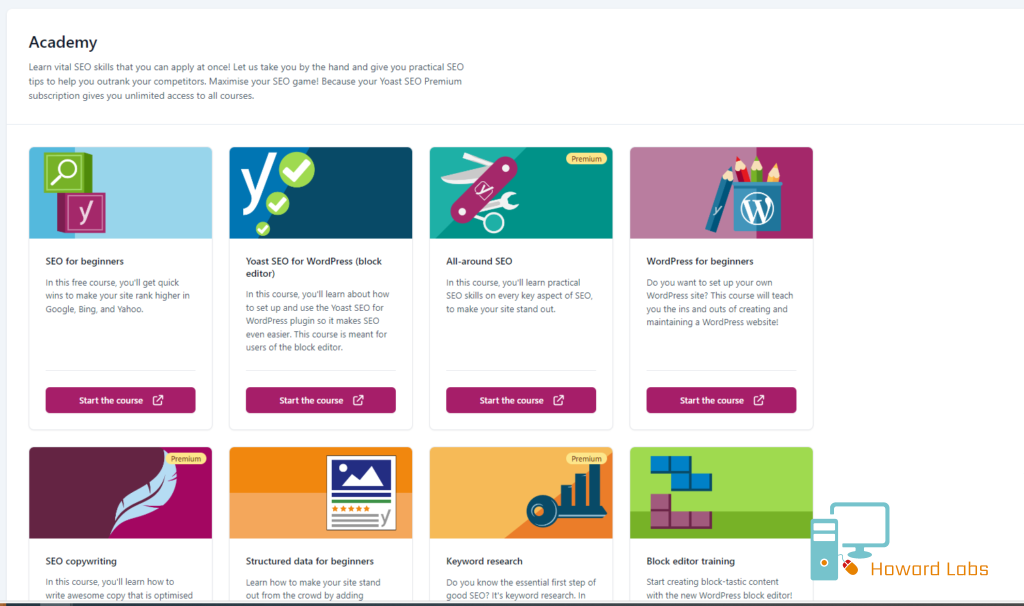This screenshot has height=606, width=1024.
Task: Click the Yoast SEO for WordPress course image
Action: [321, 193]
